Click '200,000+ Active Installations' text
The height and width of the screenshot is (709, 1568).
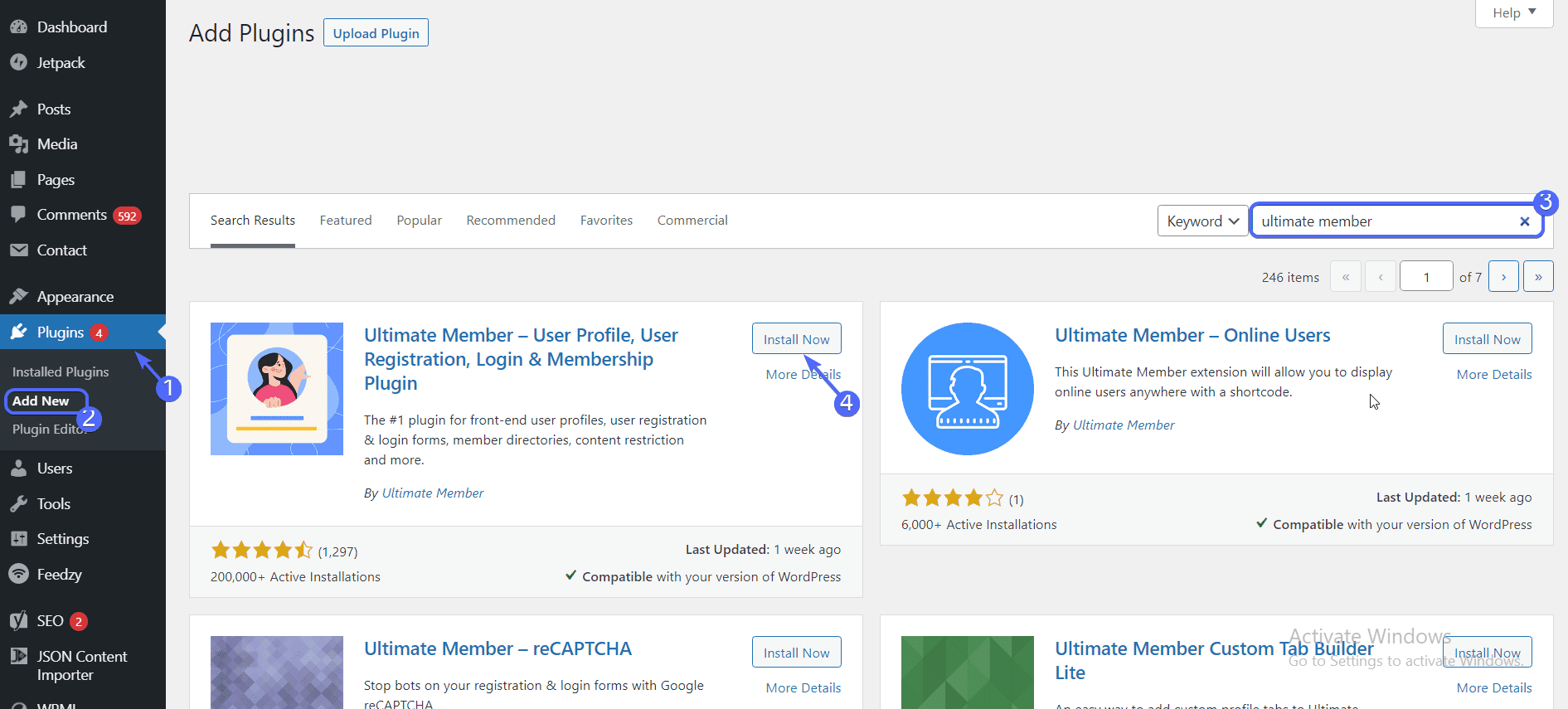(x=295, y=577)
